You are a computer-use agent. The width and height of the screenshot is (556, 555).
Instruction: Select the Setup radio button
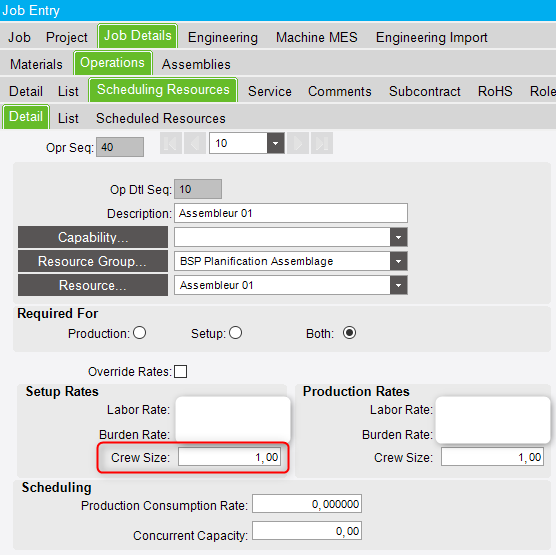pyautogui.click(x=235, y=333)
